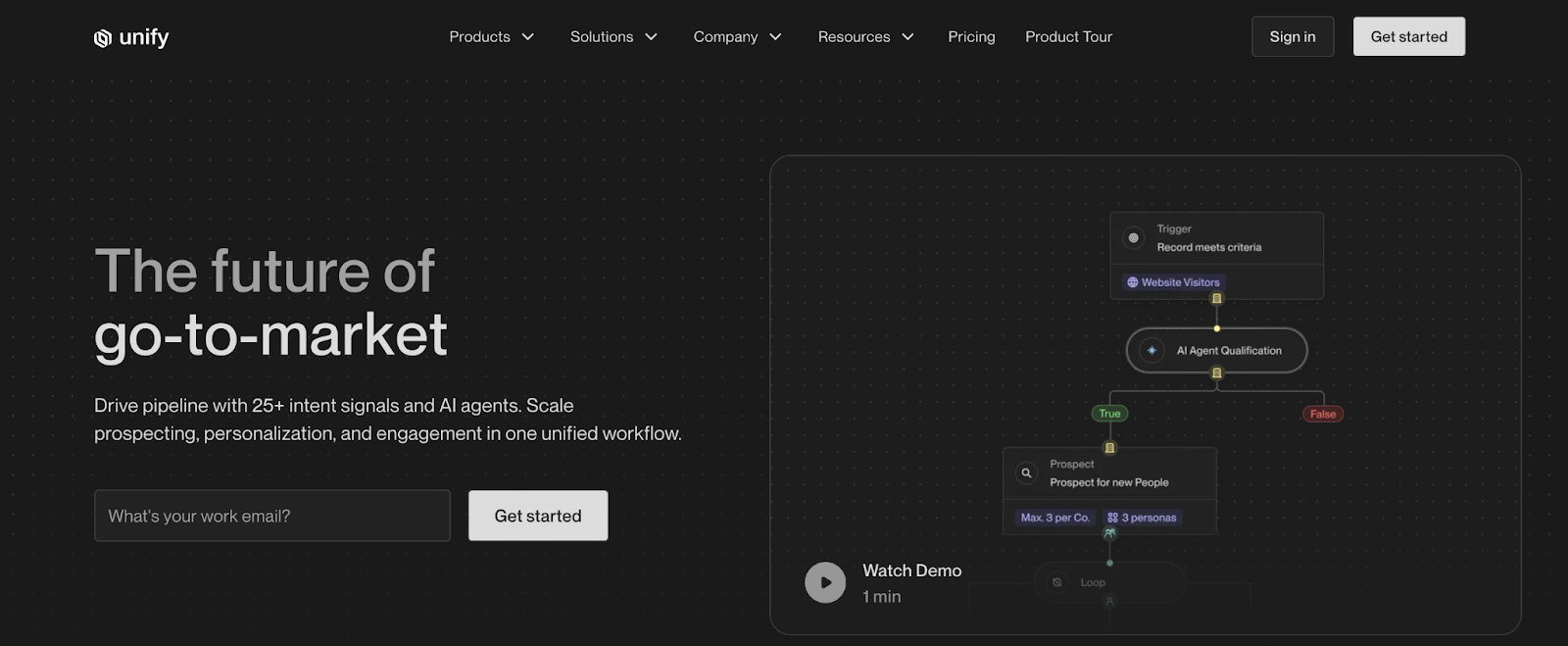Image resolution: width=1568 pixels, height=646 pixels.
Task: Click the 3 personas tag icon
Action: (x=1112, y=518)
